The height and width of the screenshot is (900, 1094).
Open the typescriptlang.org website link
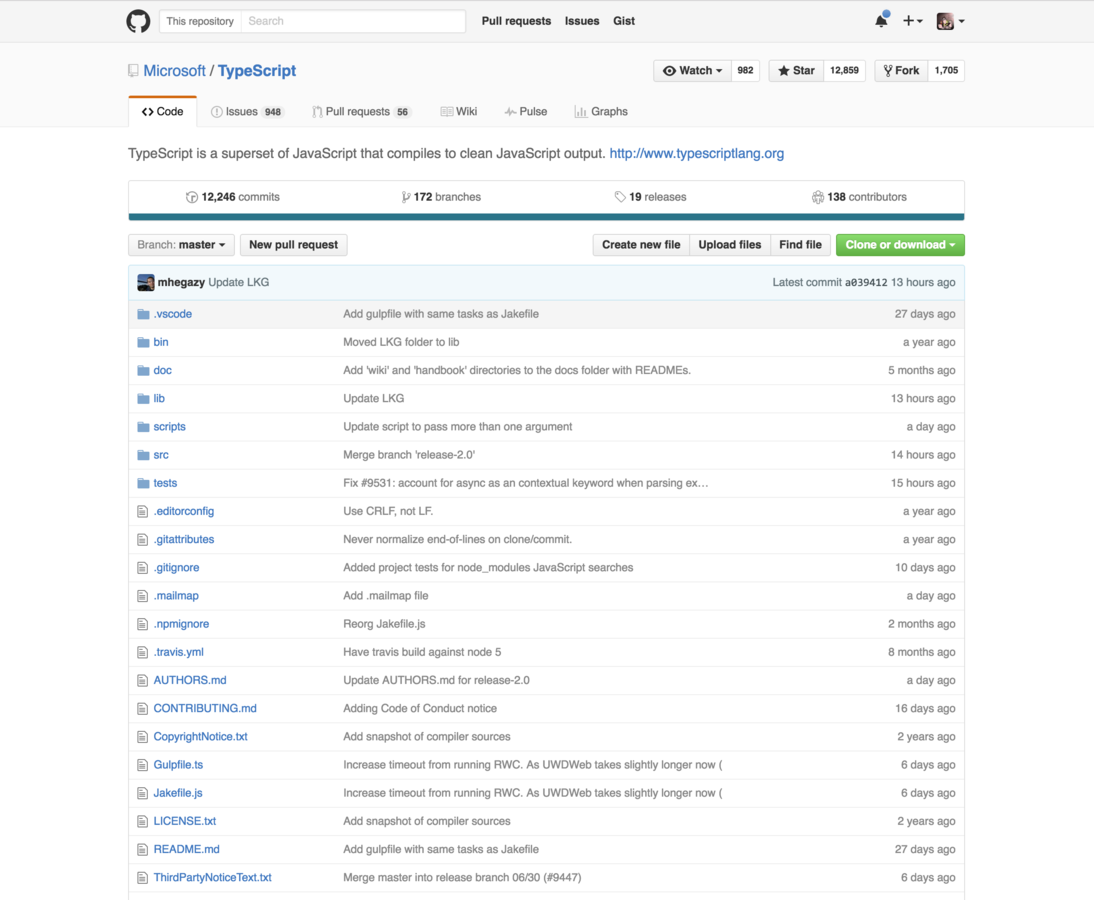click(x=696, y=153)
